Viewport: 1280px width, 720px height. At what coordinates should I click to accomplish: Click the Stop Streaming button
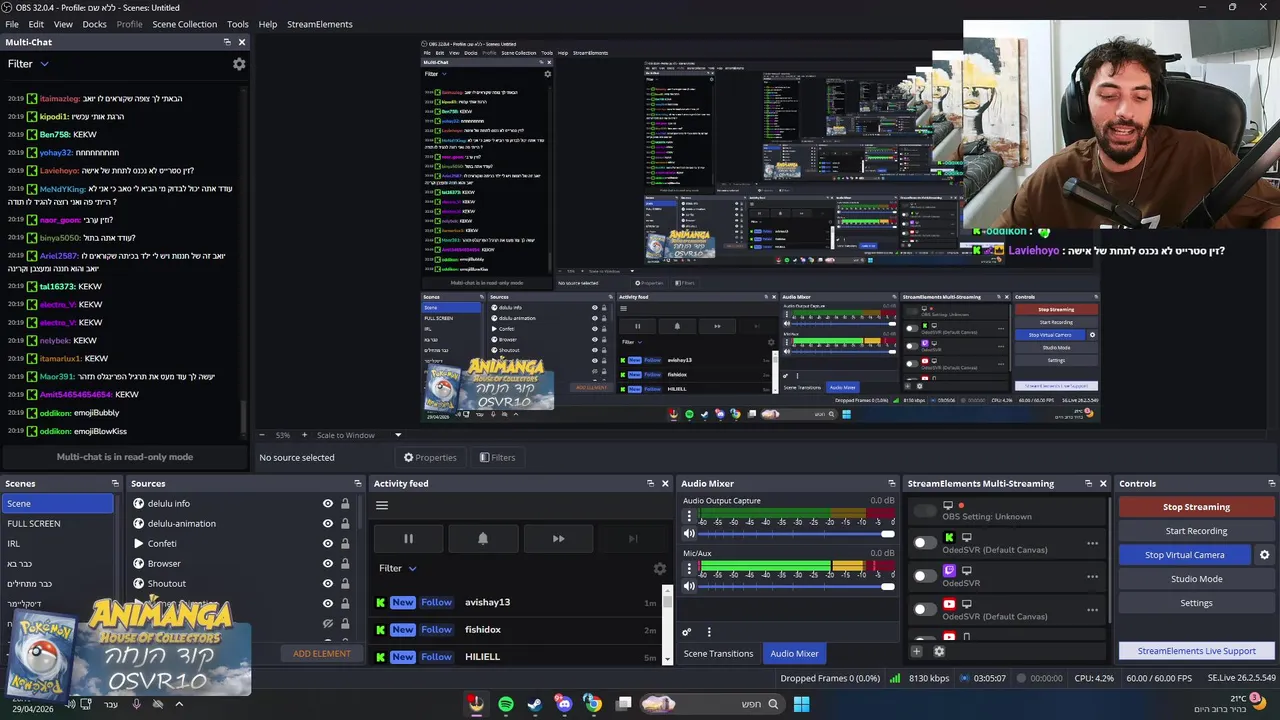coord(1196,507)
